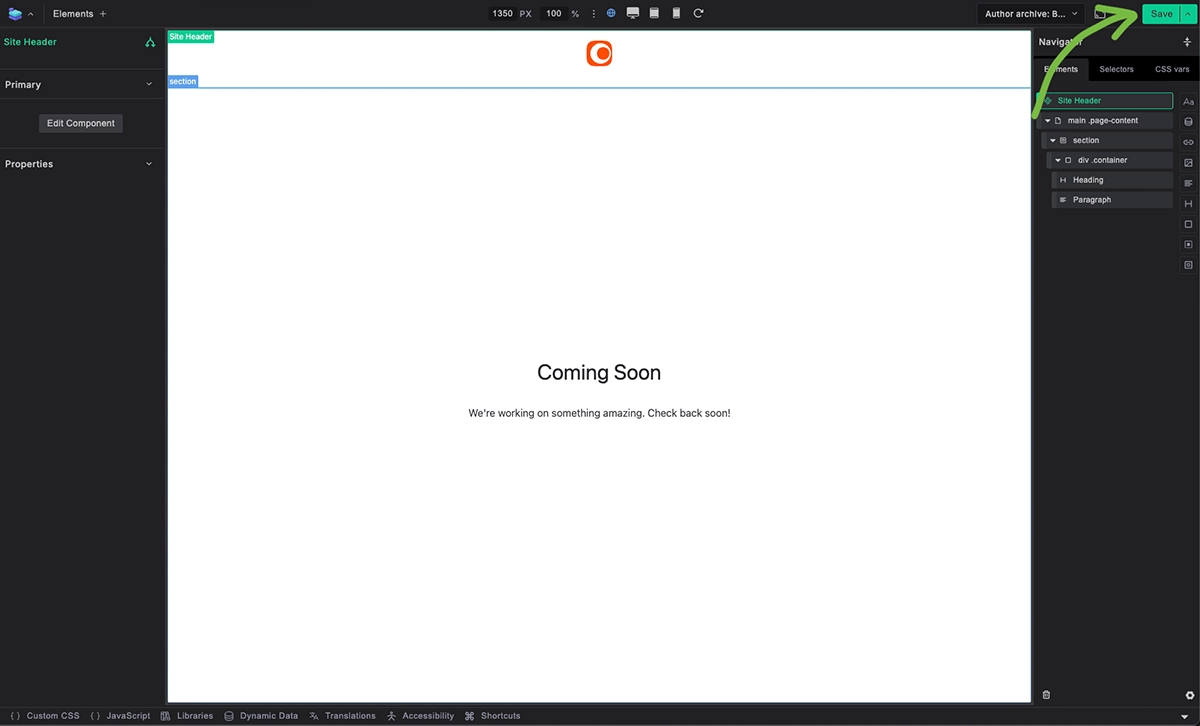
Task: Switch to mobile phone viewport
Action: (x=676, y=13)
